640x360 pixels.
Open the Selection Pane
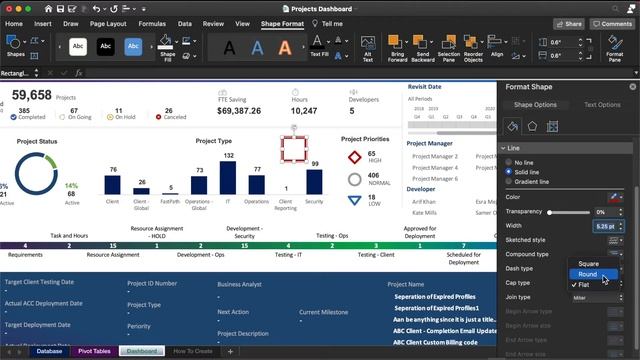[449, 49]
